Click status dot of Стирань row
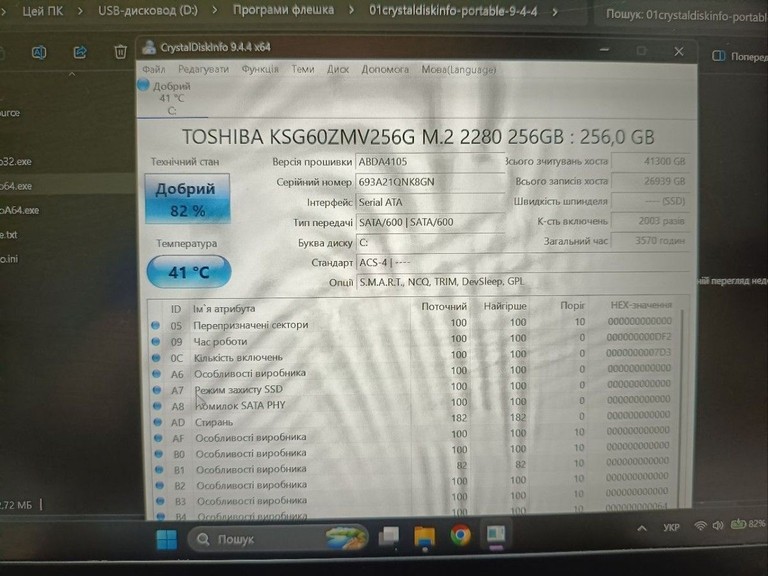768x576 pixels. point(158,422)
